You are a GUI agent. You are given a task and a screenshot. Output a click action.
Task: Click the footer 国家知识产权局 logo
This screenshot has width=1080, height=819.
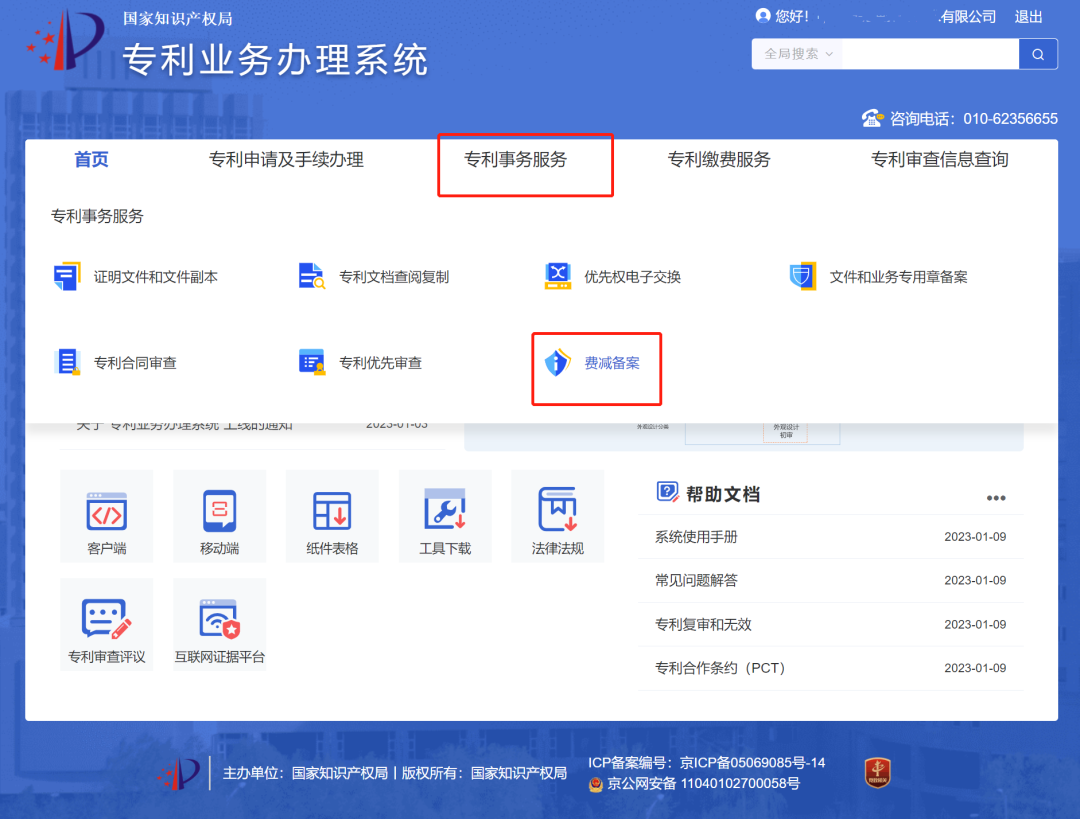click(178, 774)
